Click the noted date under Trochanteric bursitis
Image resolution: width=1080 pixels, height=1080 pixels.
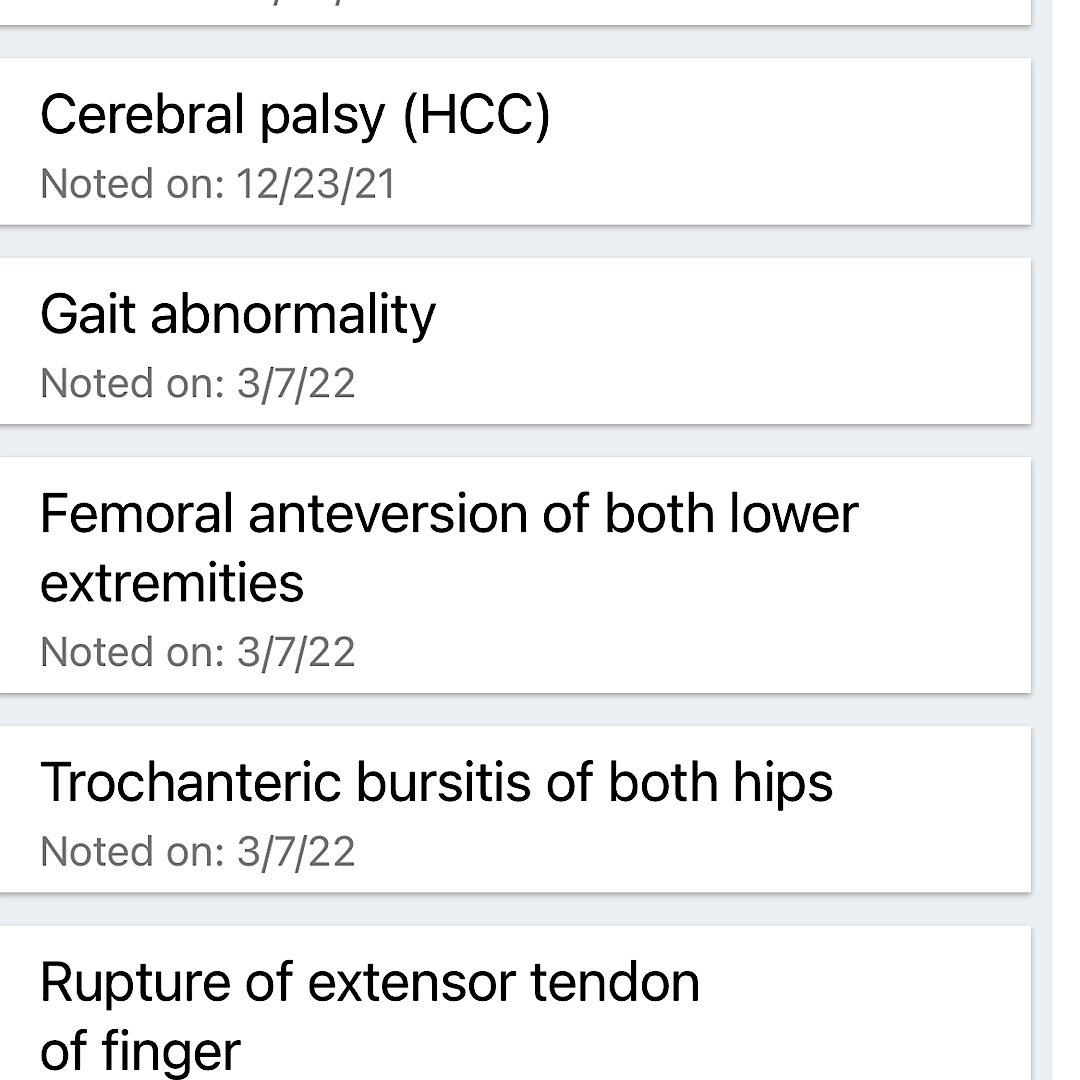[197, 852]
